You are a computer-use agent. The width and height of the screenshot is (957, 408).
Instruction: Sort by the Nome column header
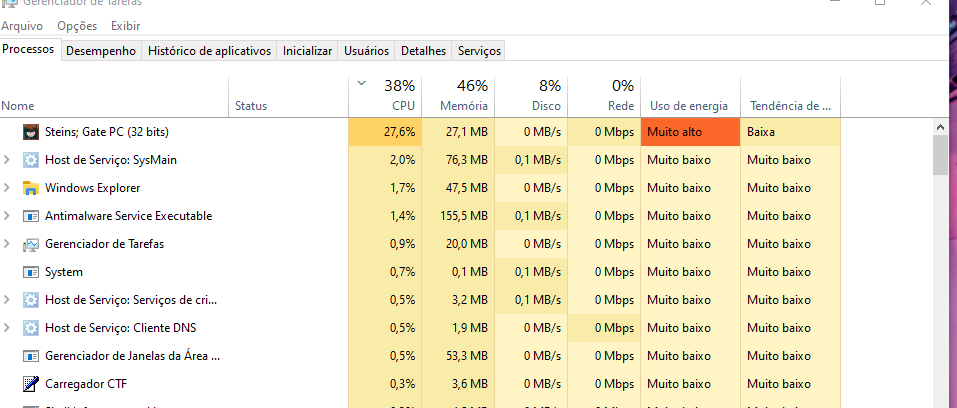coord(114,96)
